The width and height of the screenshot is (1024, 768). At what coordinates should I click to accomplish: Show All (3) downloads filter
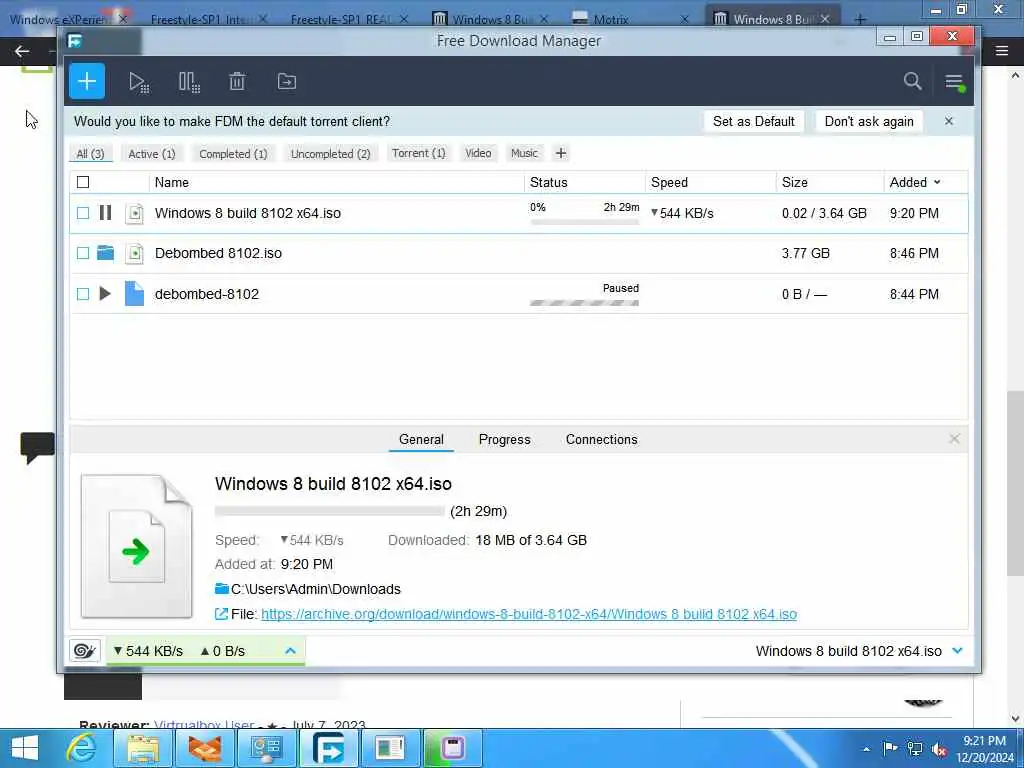coord(90,153)
